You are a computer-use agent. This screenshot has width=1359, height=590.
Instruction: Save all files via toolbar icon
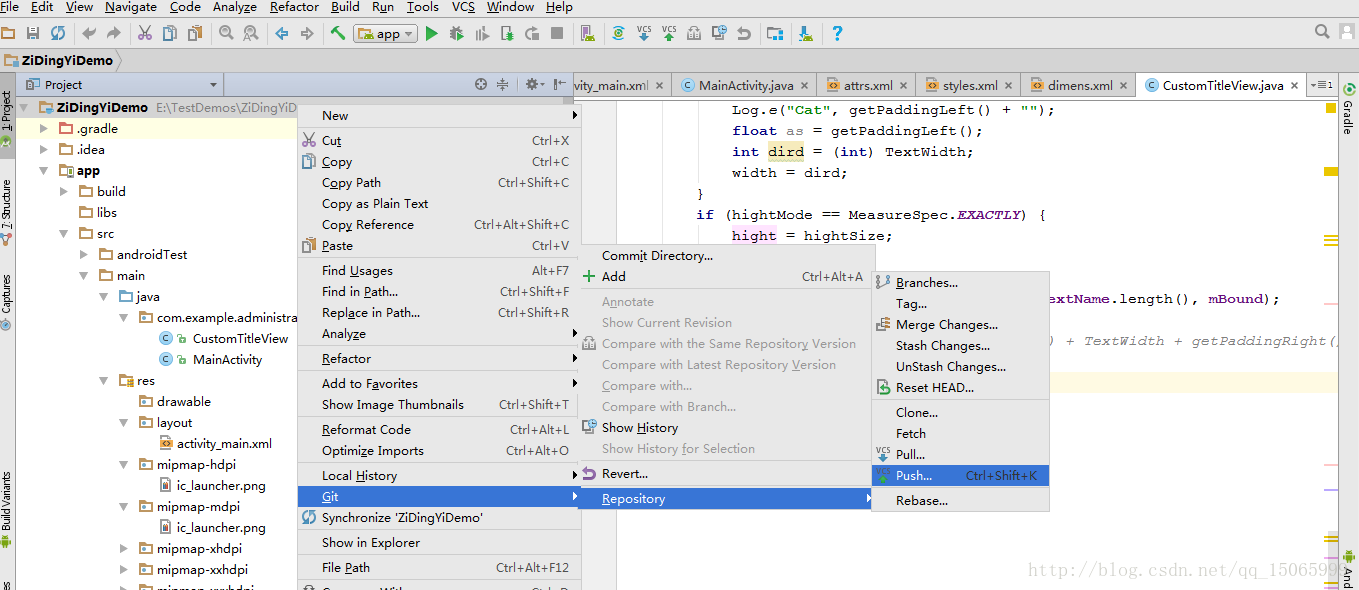33,33
